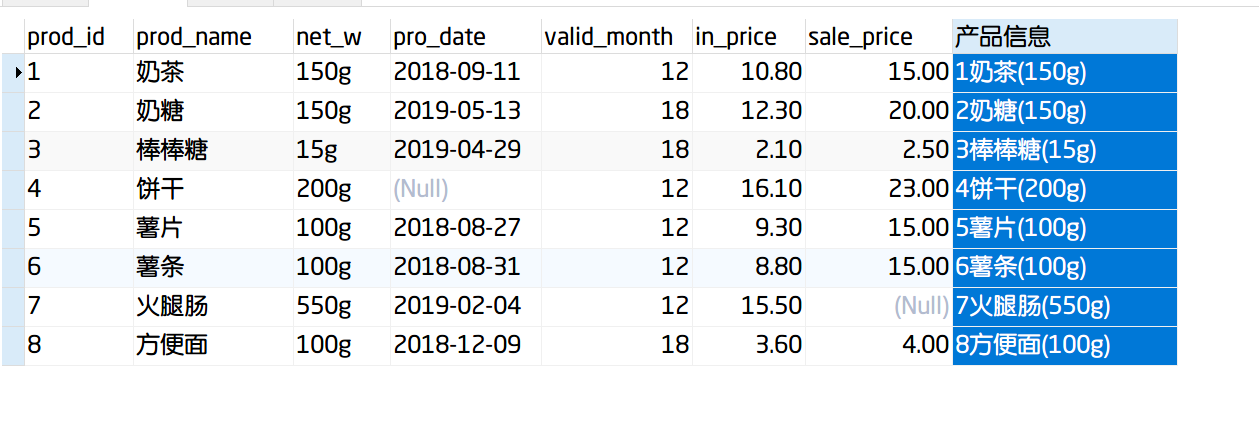Select the cell containing 棒棒糖
This screenshot has height=435, width=1259.
213,150
